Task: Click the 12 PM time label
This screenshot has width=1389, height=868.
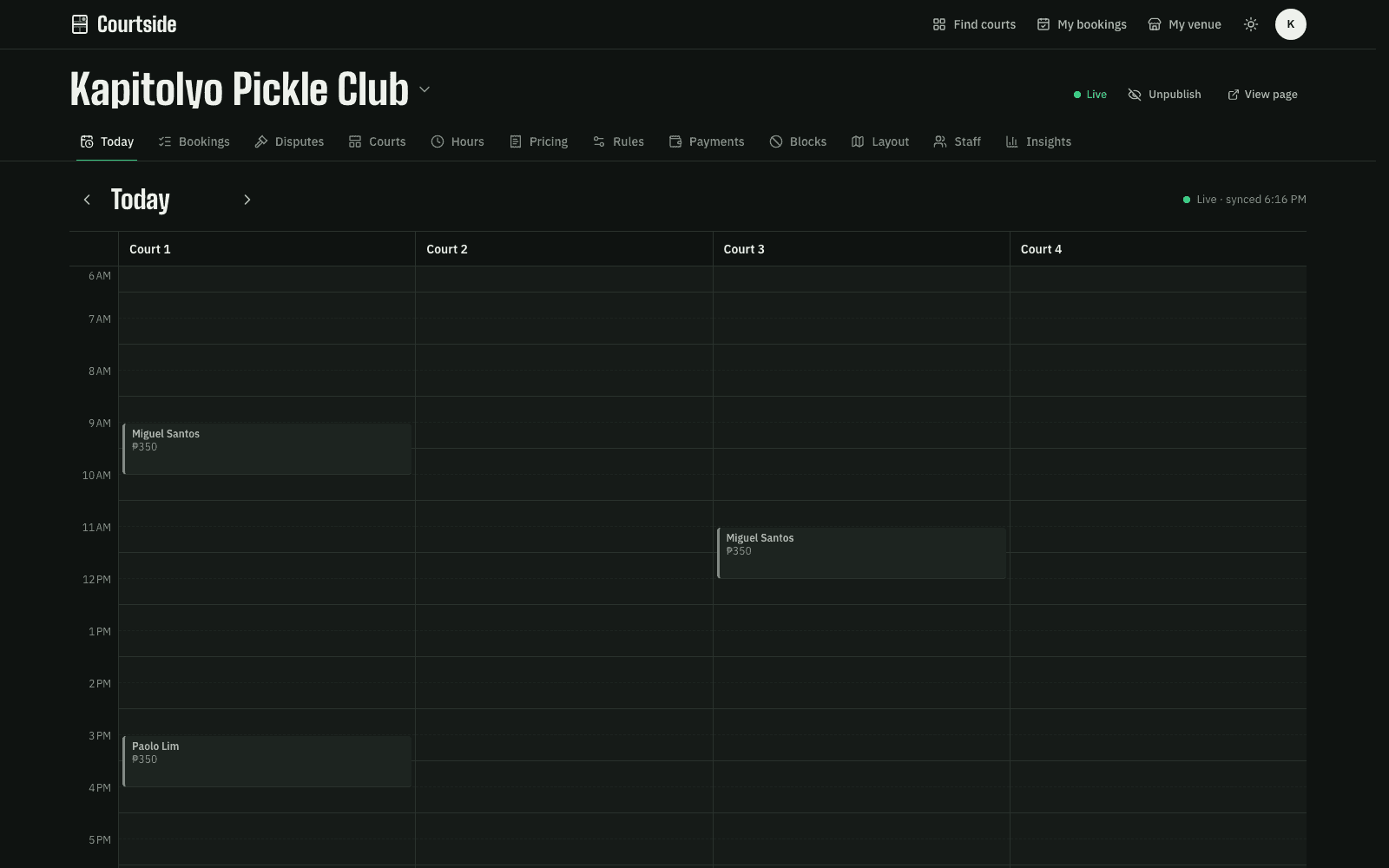Action: coord(97,580)
